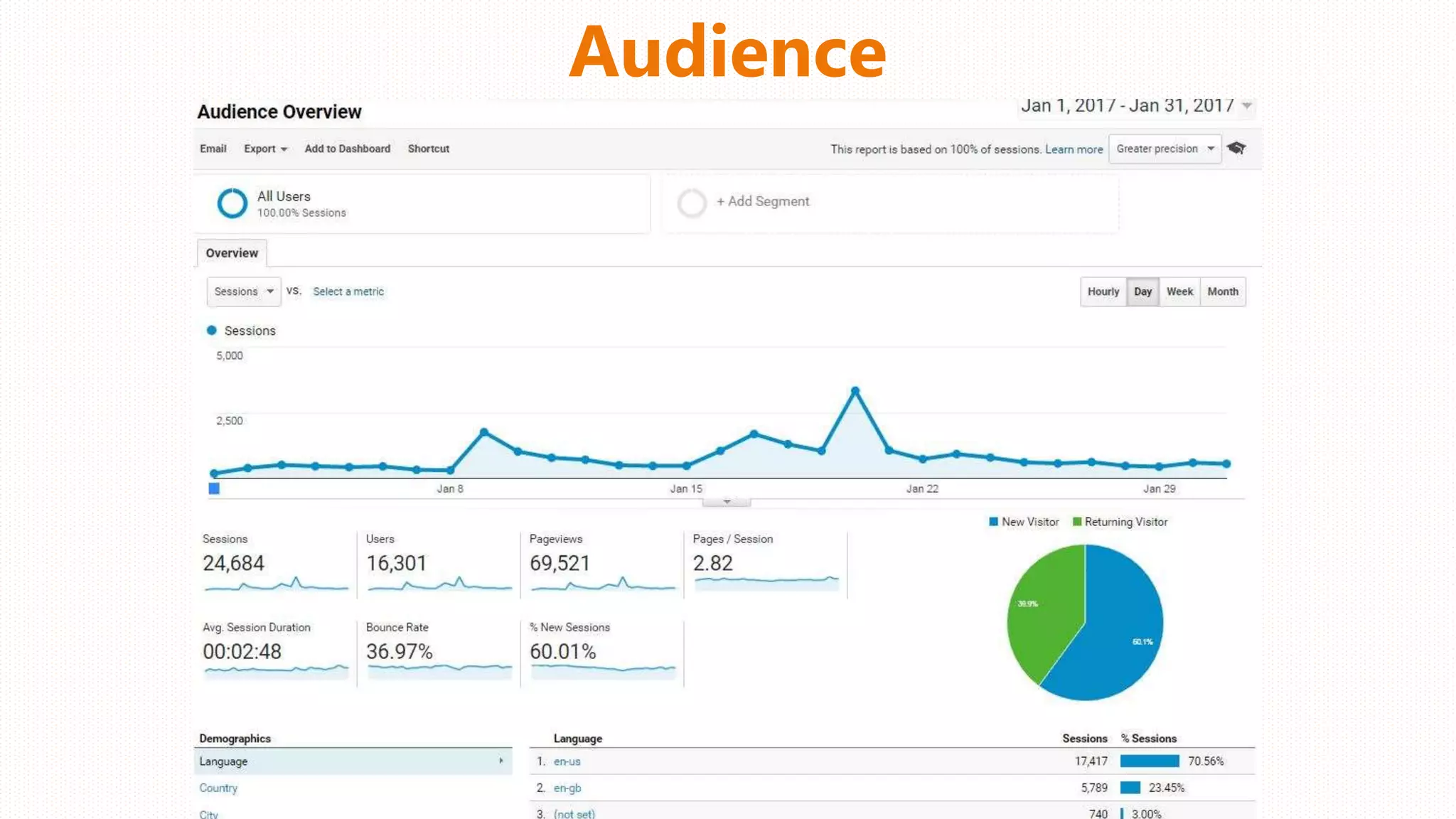Click the empty Add Segment circle icon
This screenshot has width=1456, height=819.
(692, 203)
